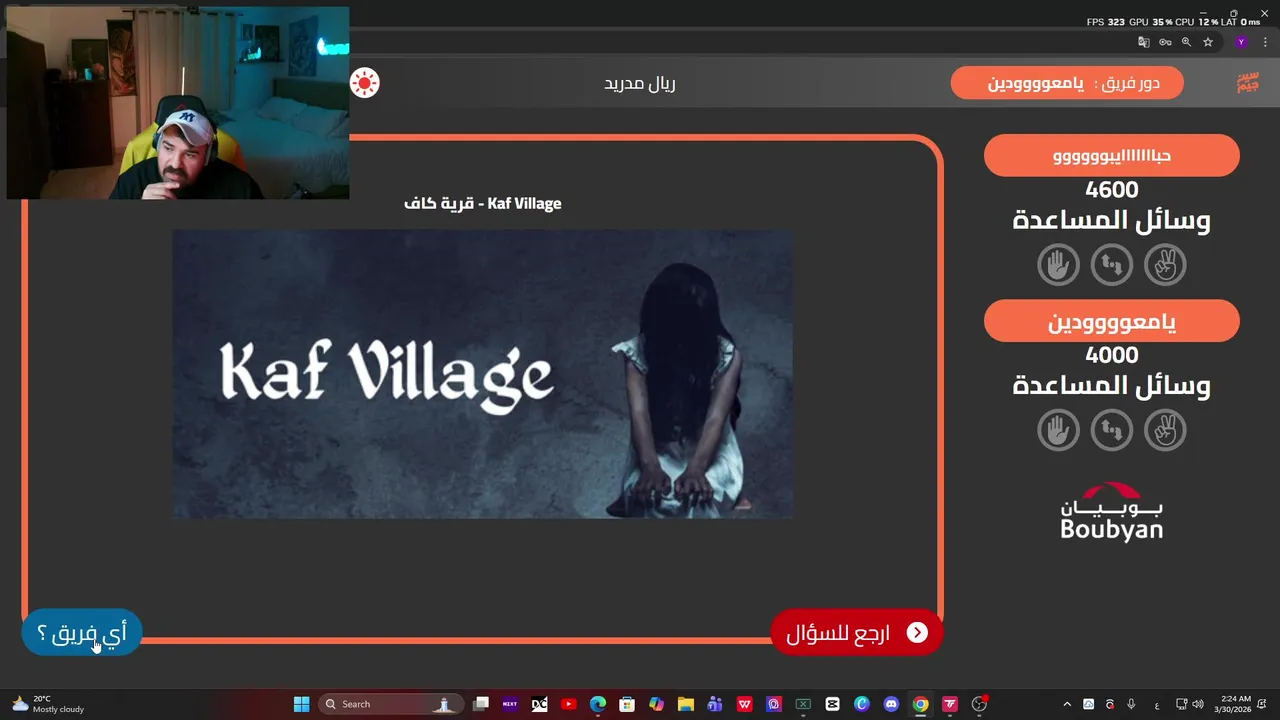The height and width of the screenshot is (720, 1280).
Task: Open Canva from the taskbar
Action: [x=862, y=704]
